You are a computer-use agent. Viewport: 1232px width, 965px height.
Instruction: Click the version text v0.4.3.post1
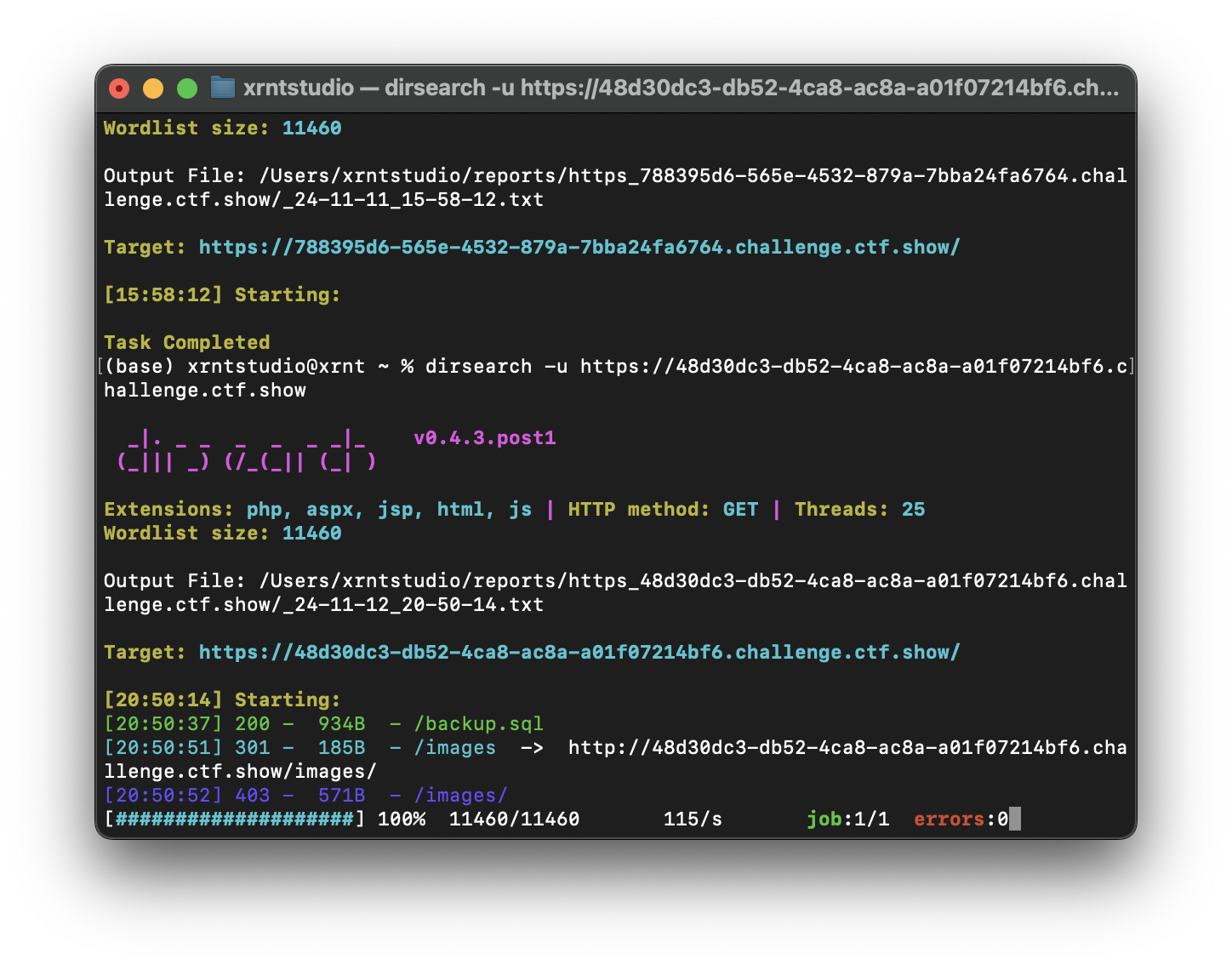click(x=485, y=438)
